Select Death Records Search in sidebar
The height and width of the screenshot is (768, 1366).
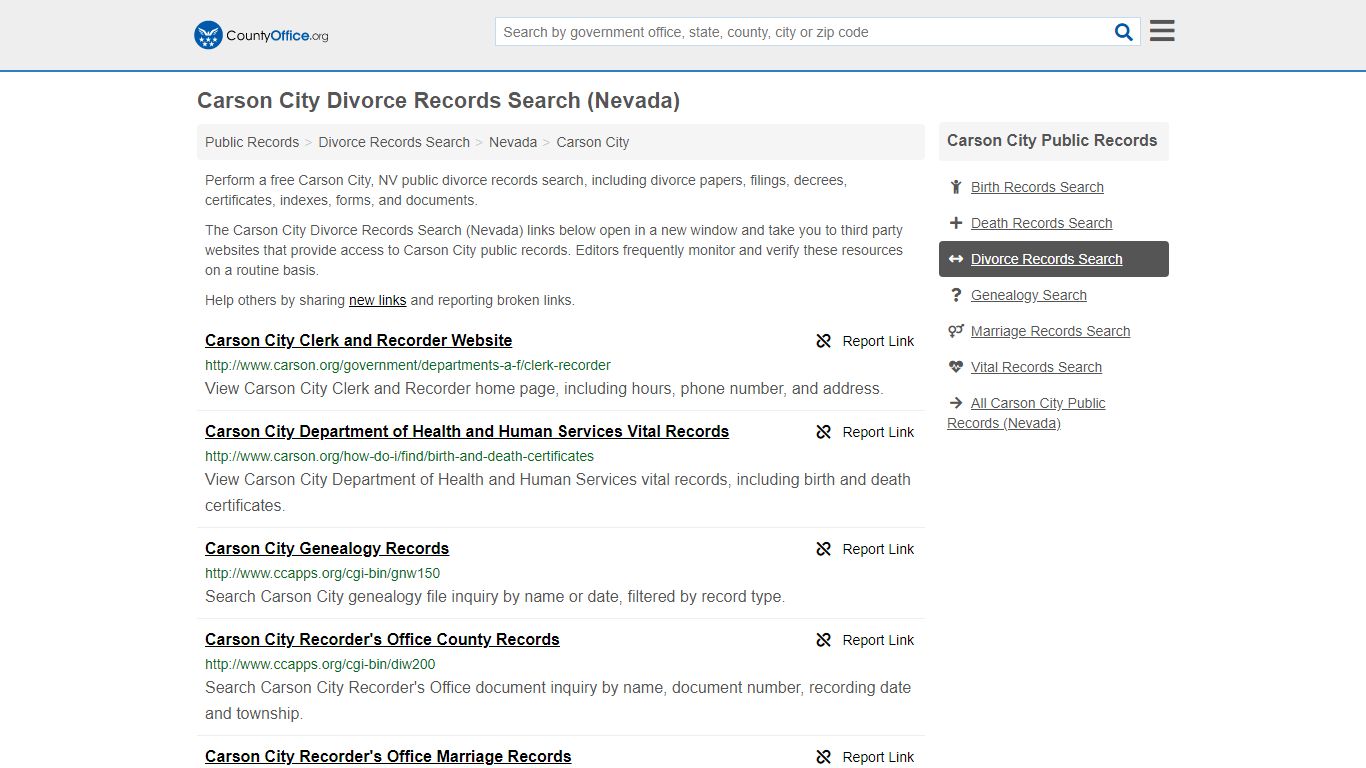coord(1041,223)
